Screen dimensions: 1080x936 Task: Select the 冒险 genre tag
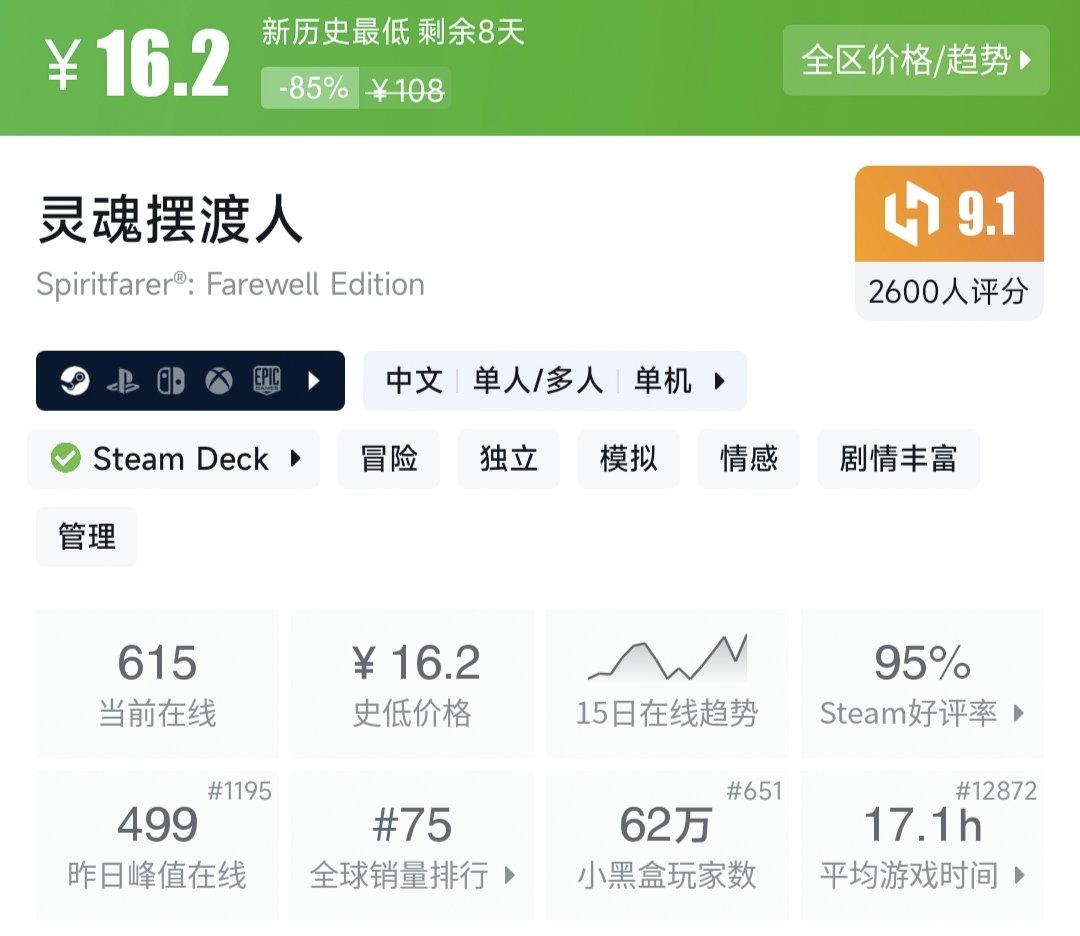[x=389, y=459]
